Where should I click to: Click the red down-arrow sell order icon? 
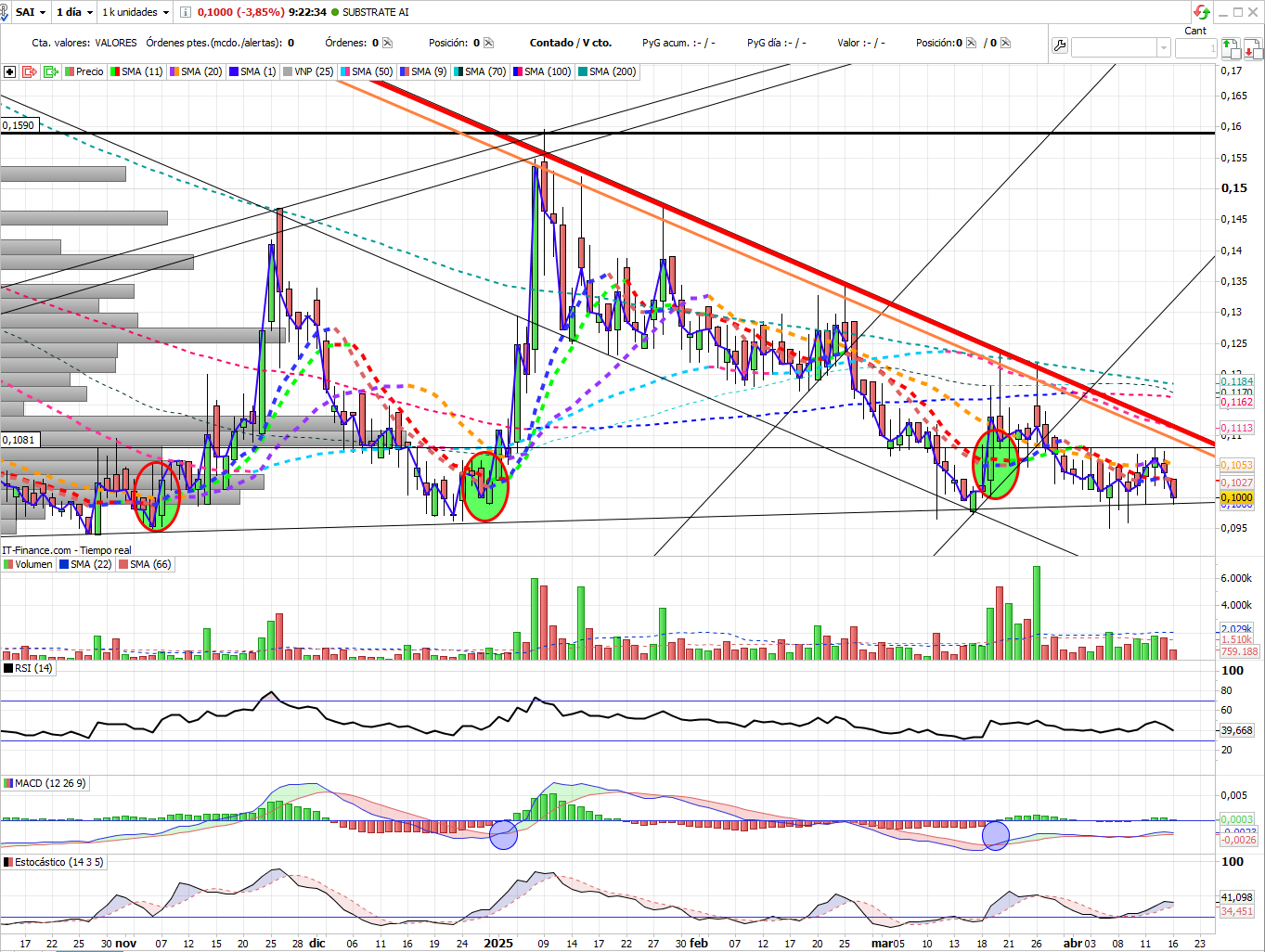(1251, 47)
